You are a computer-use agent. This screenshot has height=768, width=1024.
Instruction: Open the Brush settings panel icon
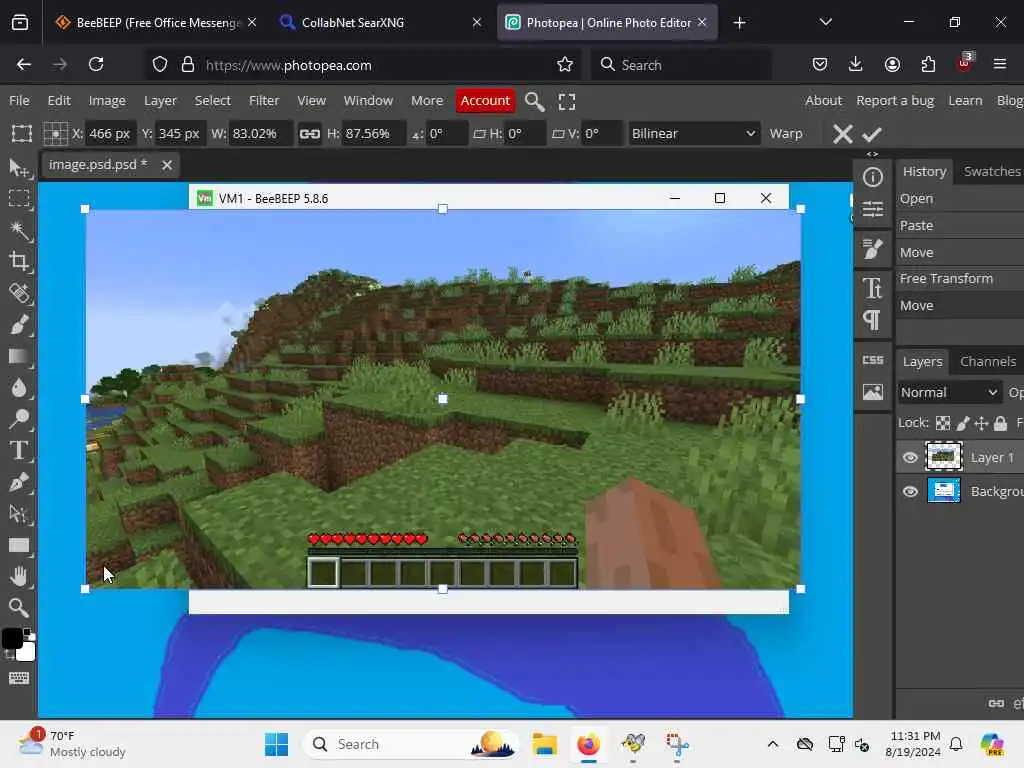[x=872, y=249]
